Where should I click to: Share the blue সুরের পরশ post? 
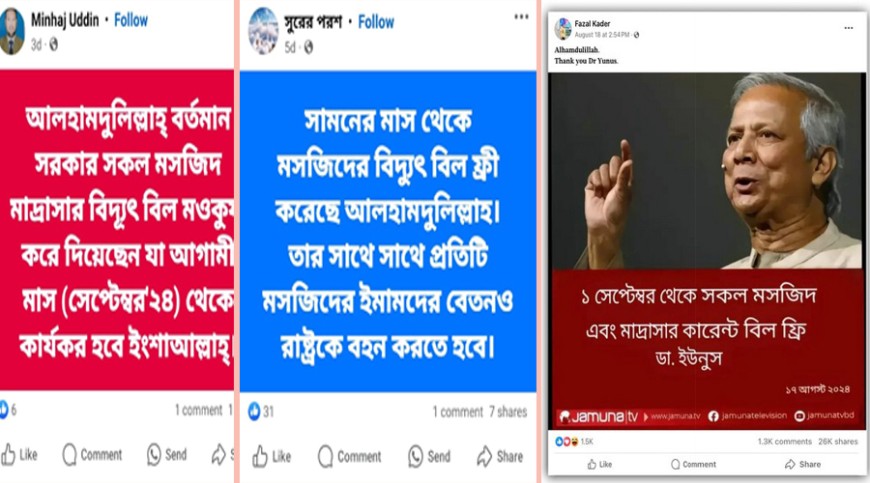[x=500, y=456]
